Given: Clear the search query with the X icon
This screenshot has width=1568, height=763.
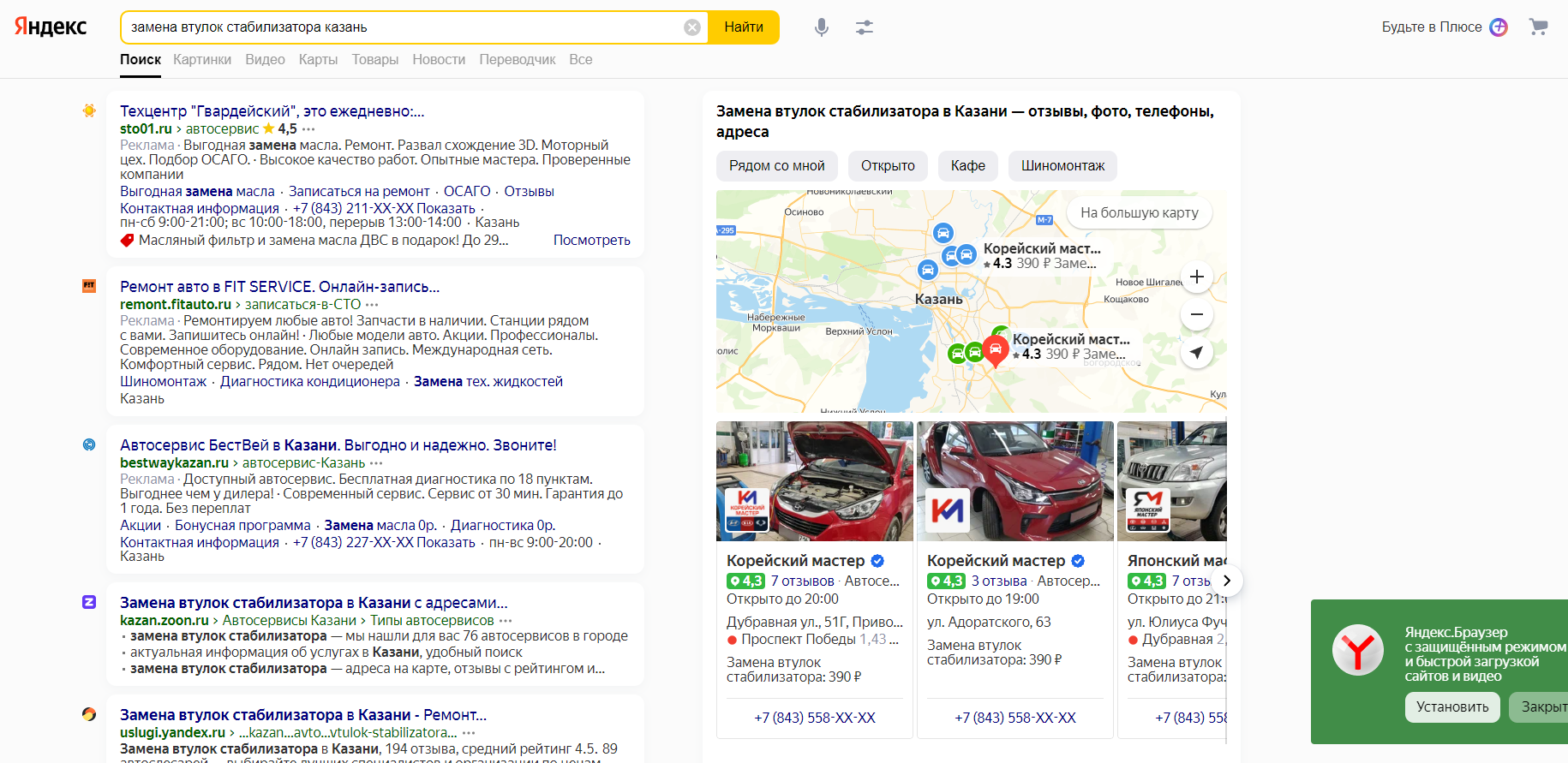Looking at the screenshot, I should [692, 27].
